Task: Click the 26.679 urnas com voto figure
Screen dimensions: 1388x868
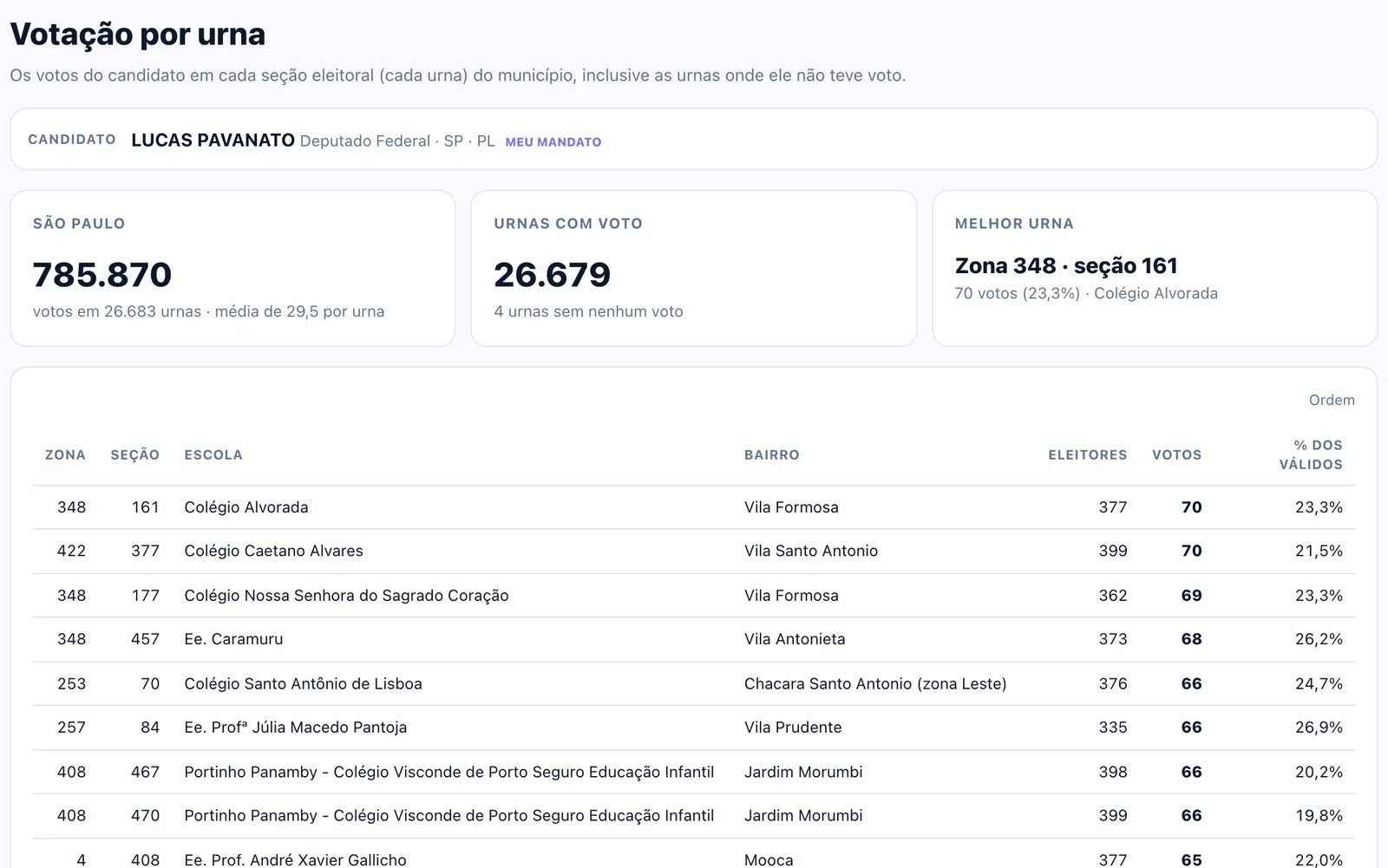Action: pos(553,275)
